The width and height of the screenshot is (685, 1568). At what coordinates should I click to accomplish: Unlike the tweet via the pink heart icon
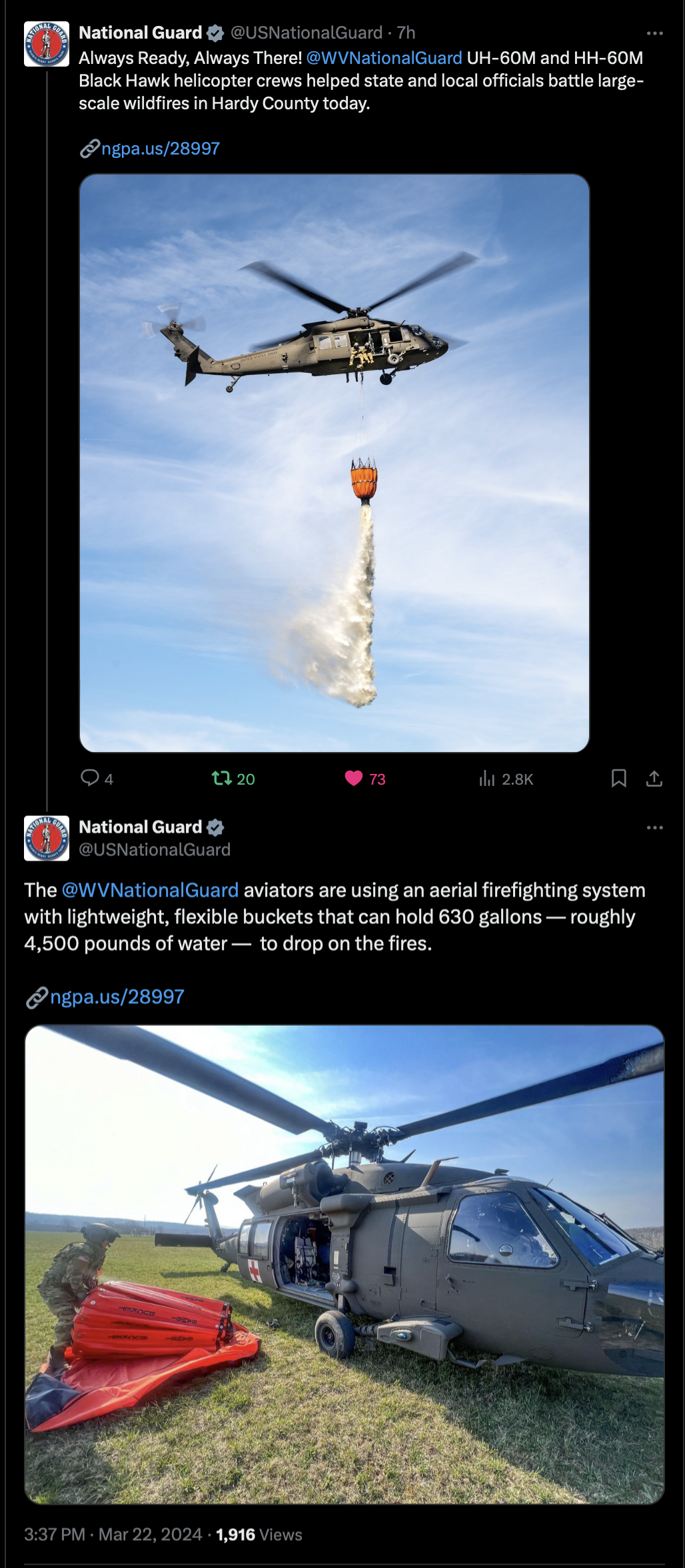point(354,778)
